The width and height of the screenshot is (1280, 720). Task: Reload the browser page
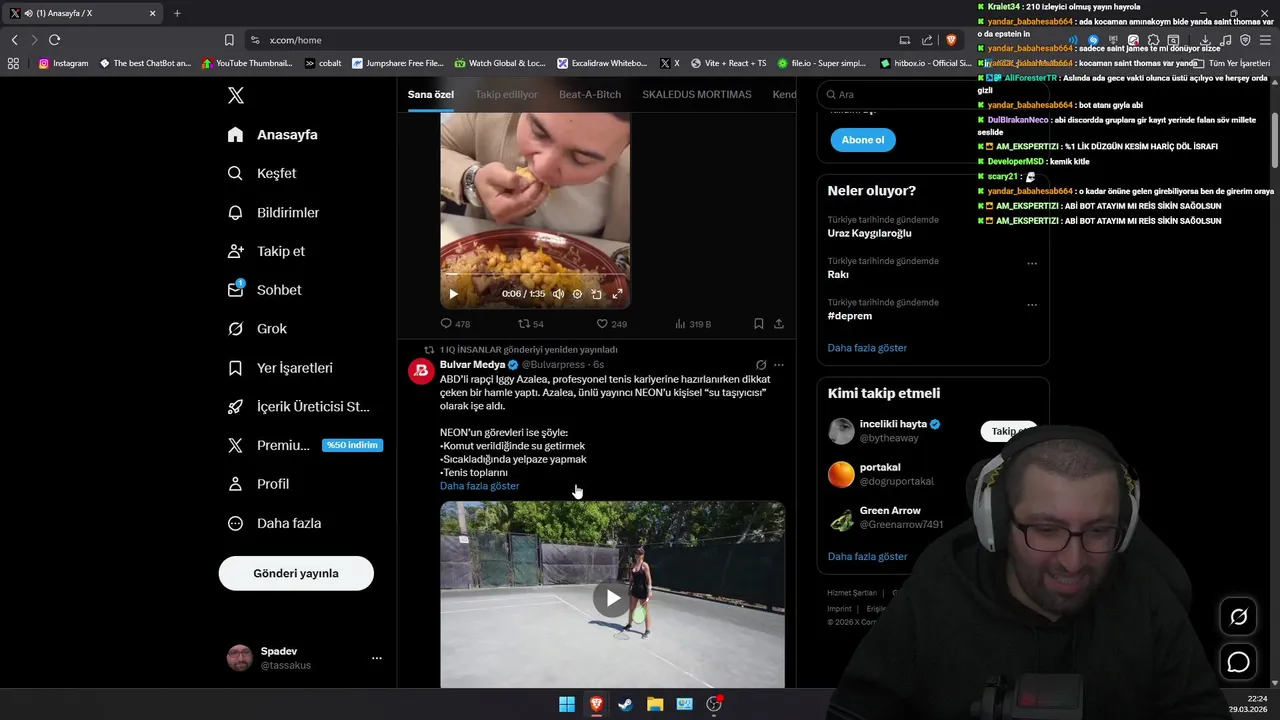pyautogui.click(x=54, y=40)
